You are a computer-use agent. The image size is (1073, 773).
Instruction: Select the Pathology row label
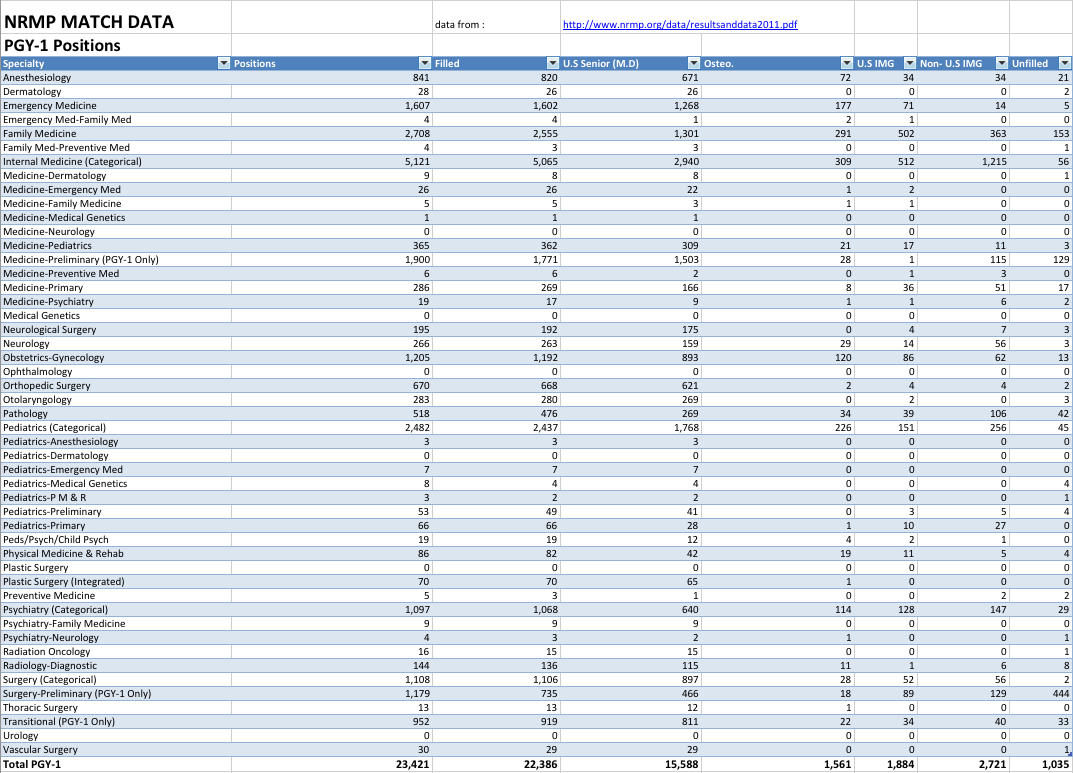pos(116,414)
